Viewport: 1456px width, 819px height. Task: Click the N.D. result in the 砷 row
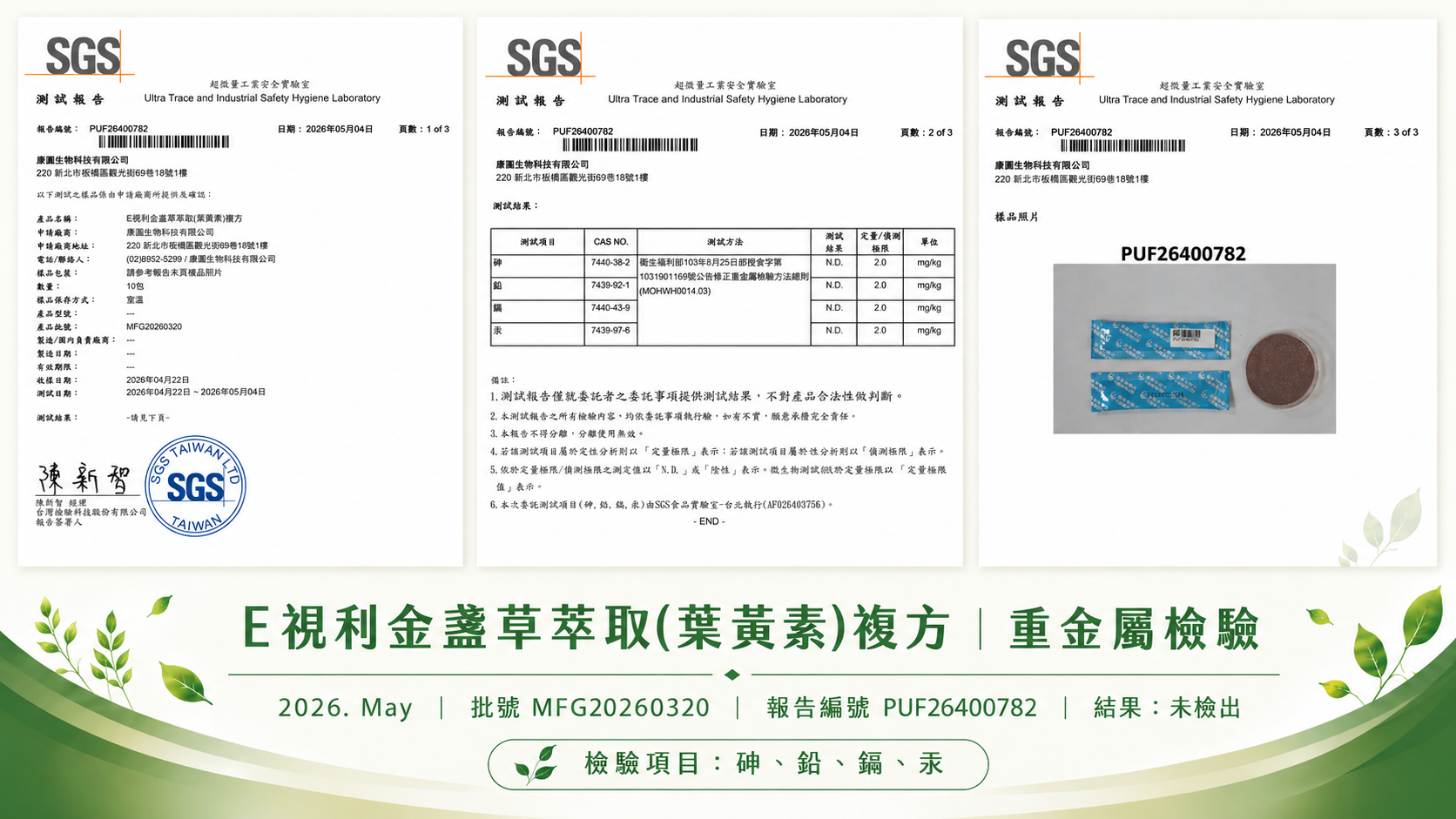(x=834, y=263)
